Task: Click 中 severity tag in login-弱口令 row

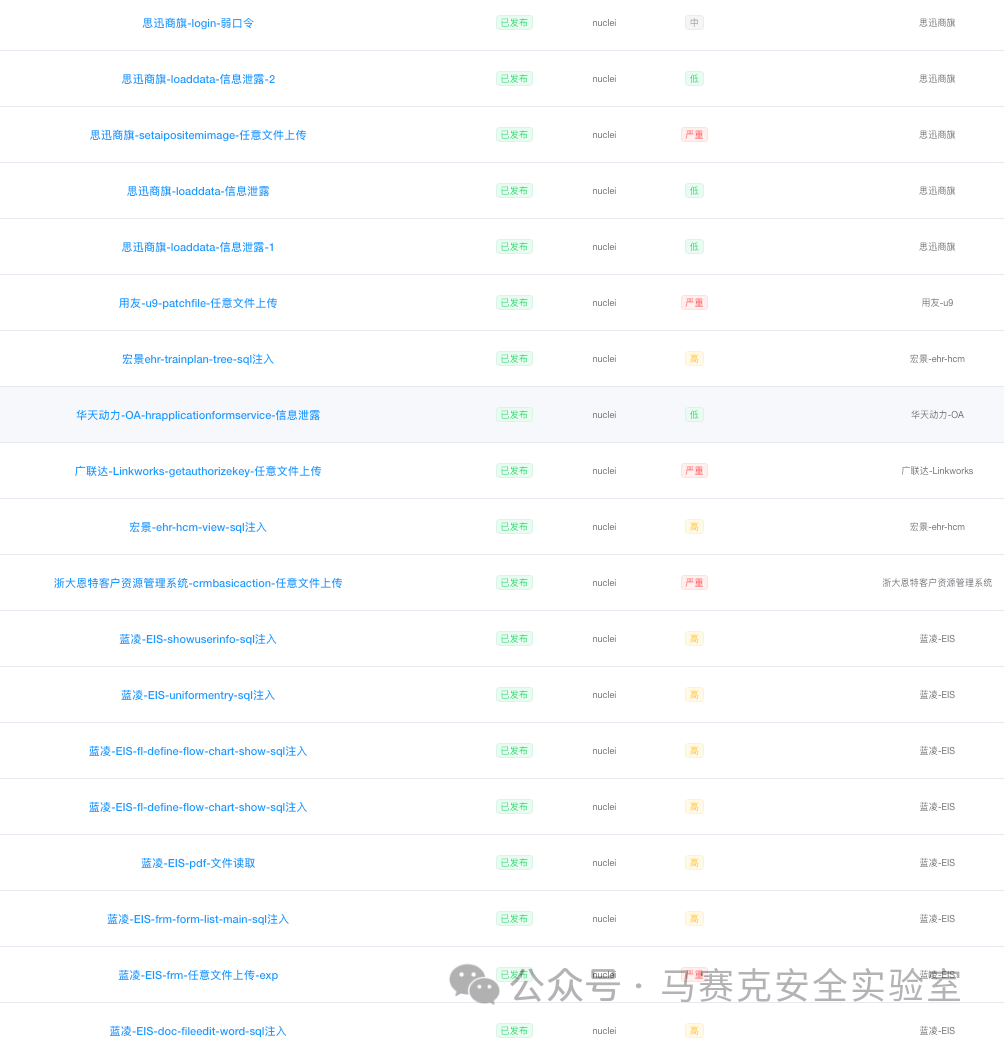Action: [694, 23]
